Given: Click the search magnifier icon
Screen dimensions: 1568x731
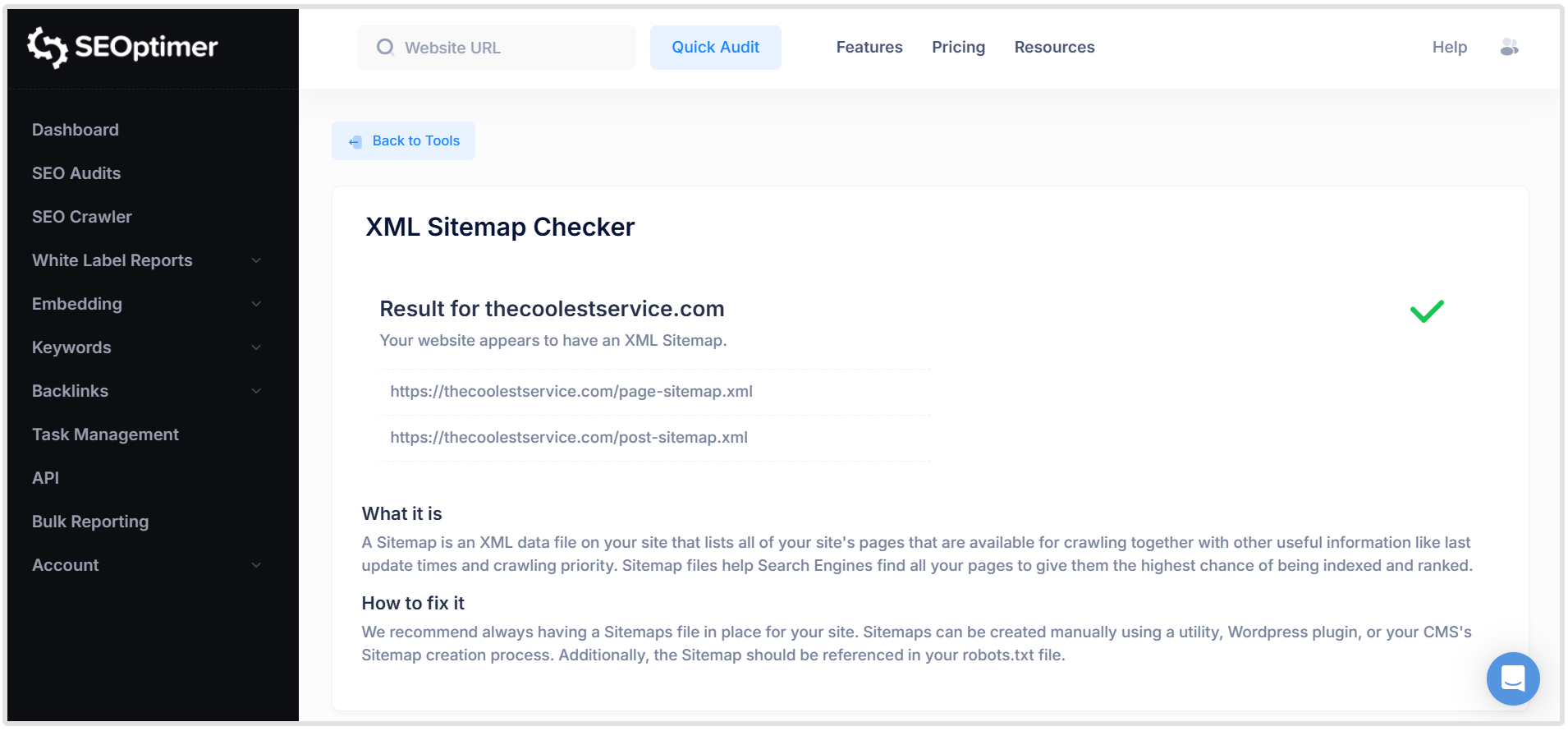Looking at the screenshot, I should tap(385, 48).
